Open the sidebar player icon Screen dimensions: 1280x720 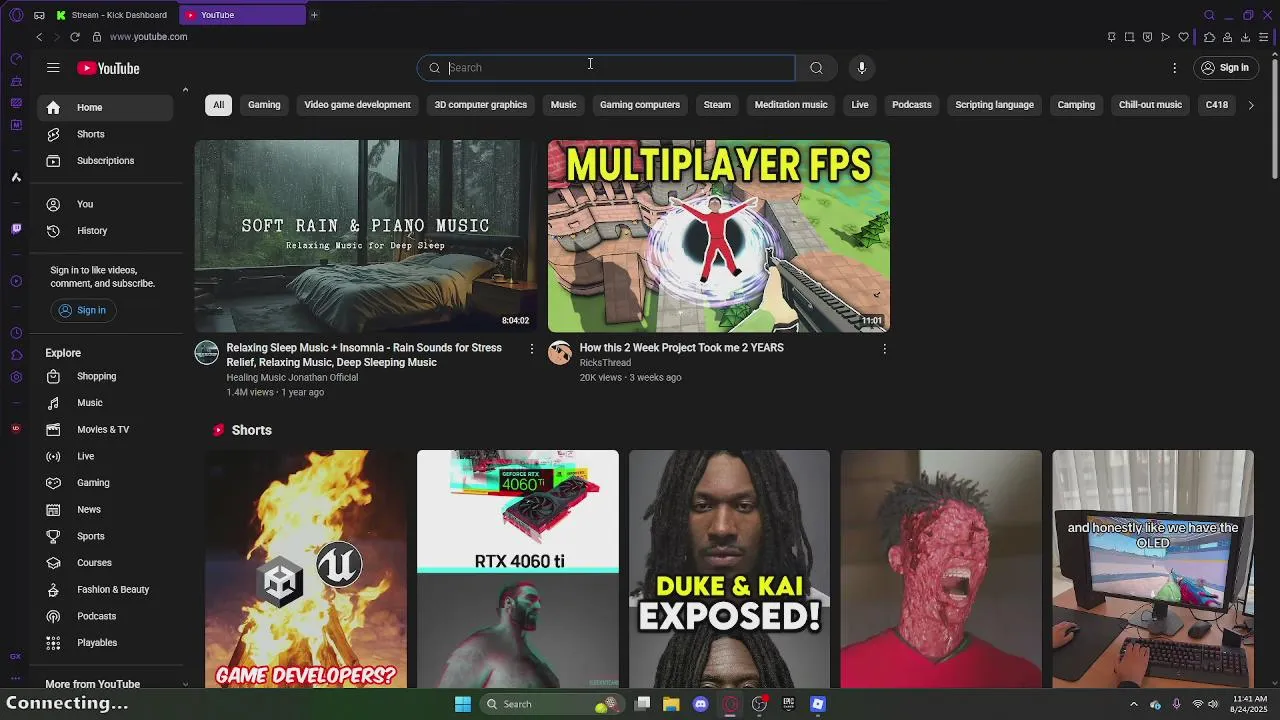16,281
